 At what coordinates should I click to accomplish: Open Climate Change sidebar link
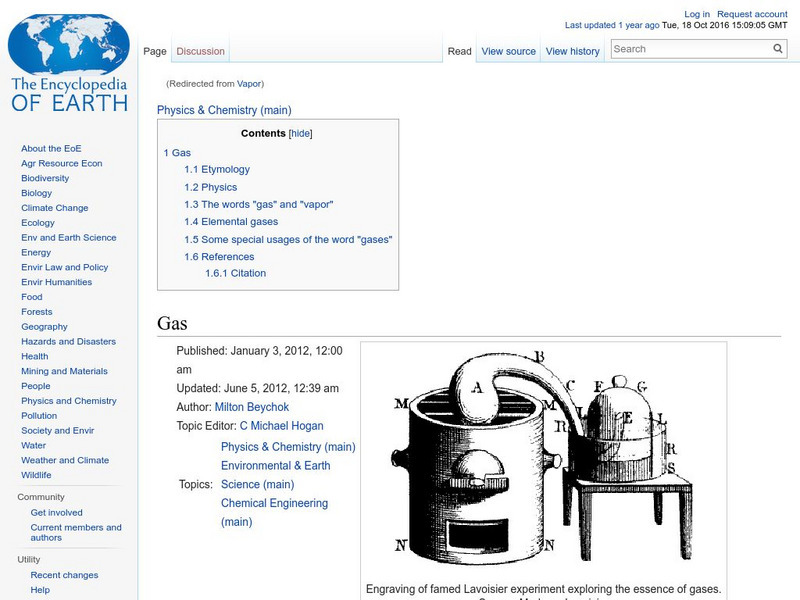[x=55, y=208]
